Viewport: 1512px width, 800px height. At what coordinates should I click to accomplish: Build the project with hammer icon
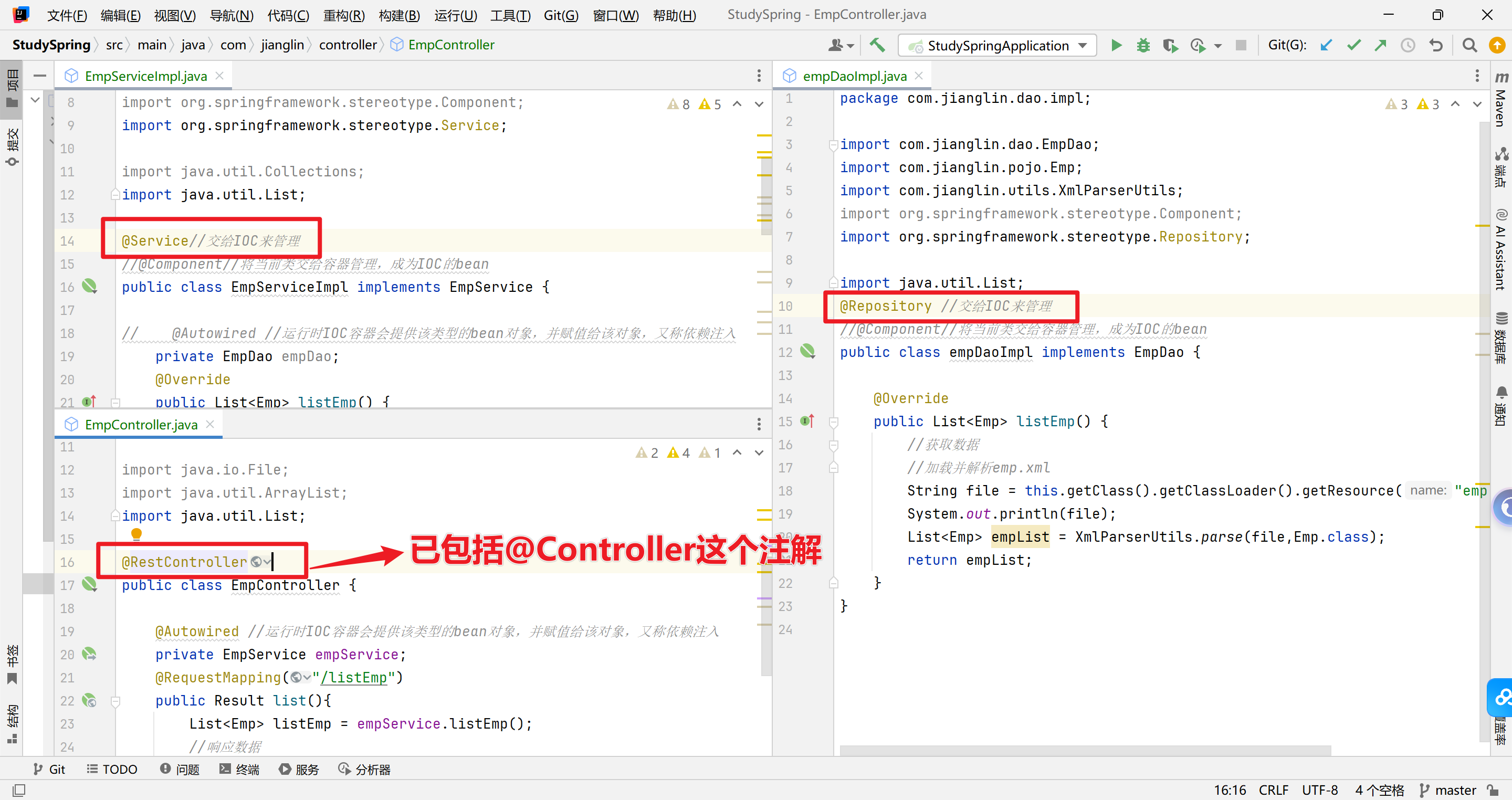[x=877, y=45]
